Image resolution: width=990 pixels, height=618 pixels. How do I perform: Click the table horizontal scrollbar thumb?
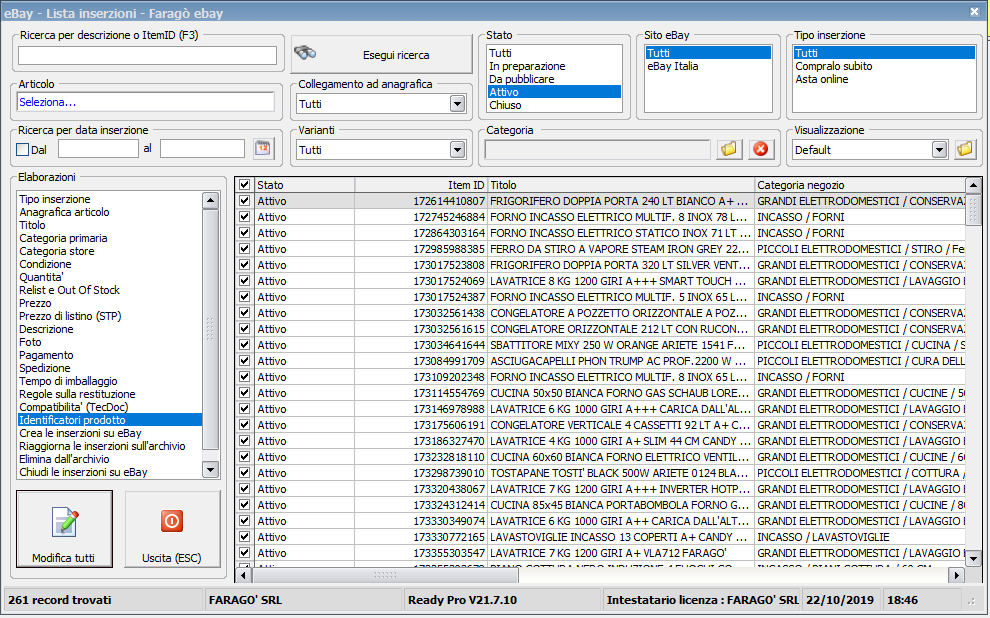[x=385, y=575]
